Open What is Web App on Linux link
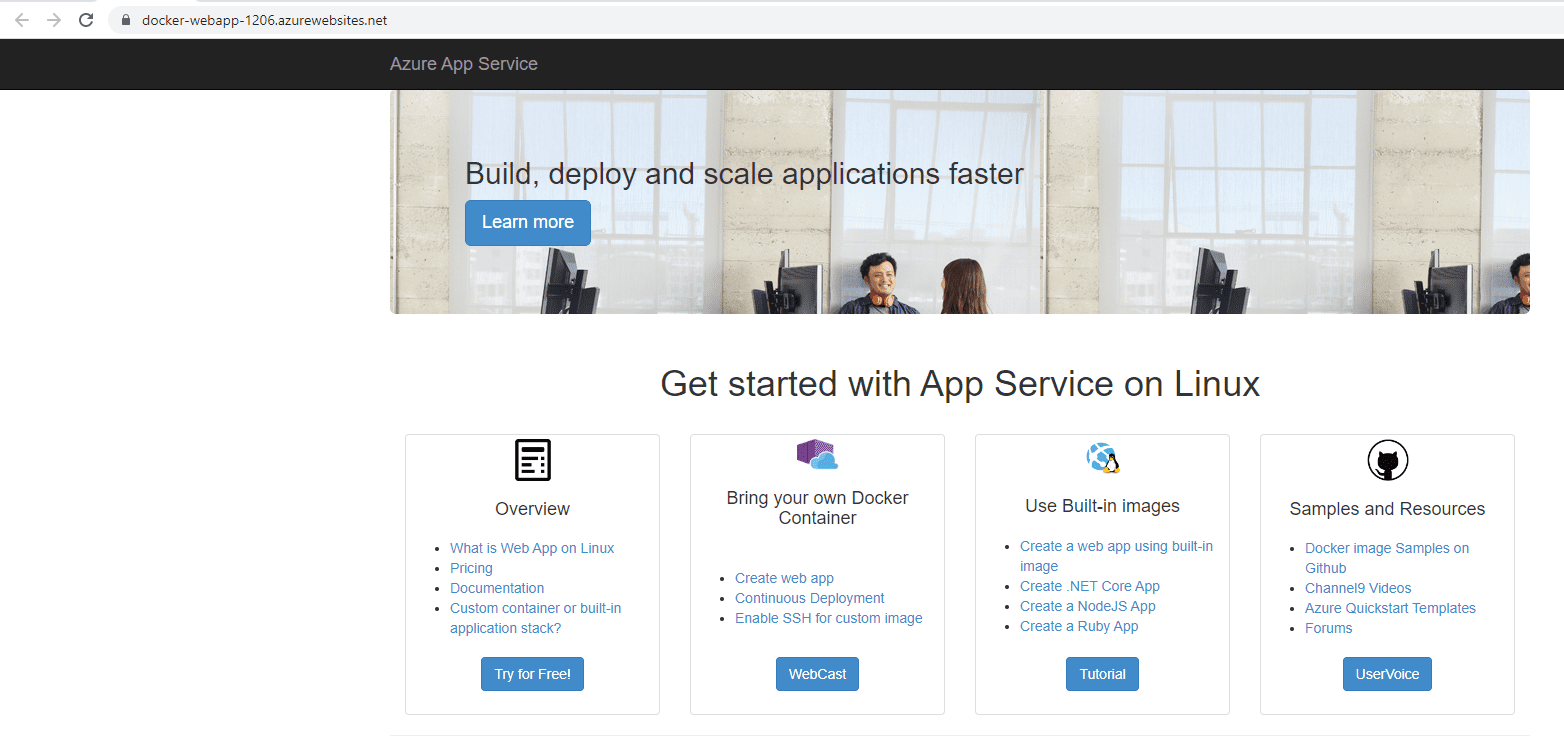The width and height of the screenshot is (1564, 747). click(532, 548)
